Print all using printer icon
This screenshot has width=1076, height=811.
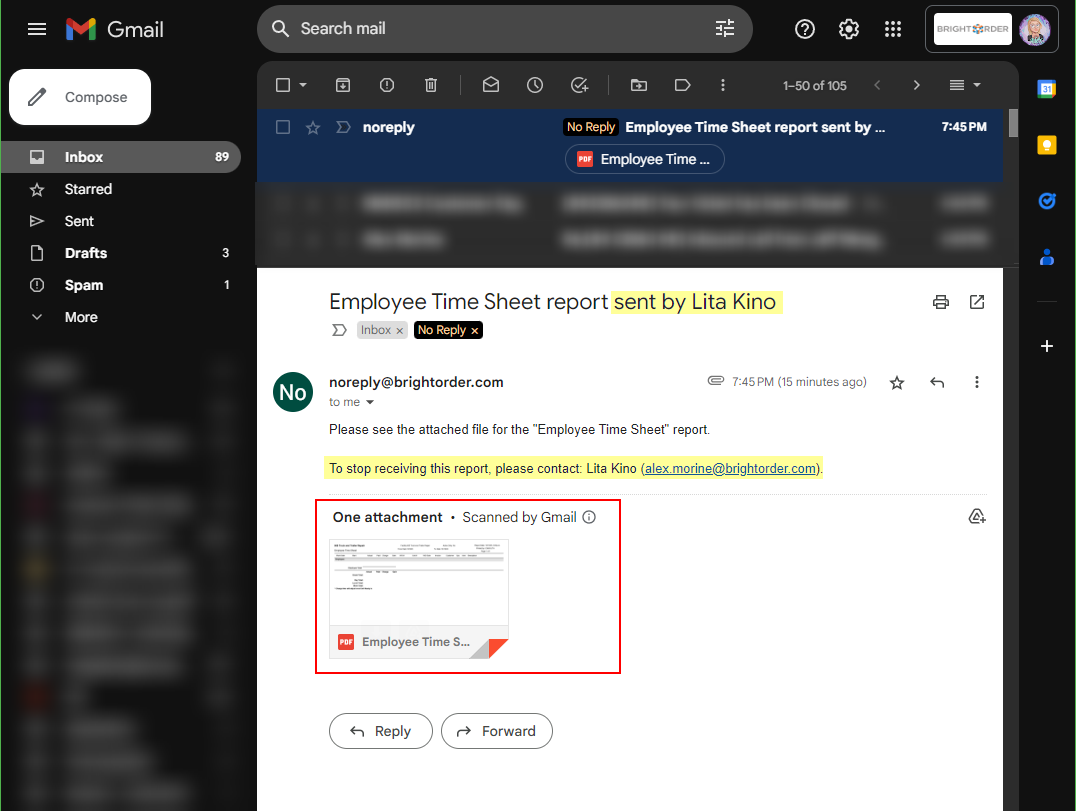pyautogui.click(x=941, y=302)
